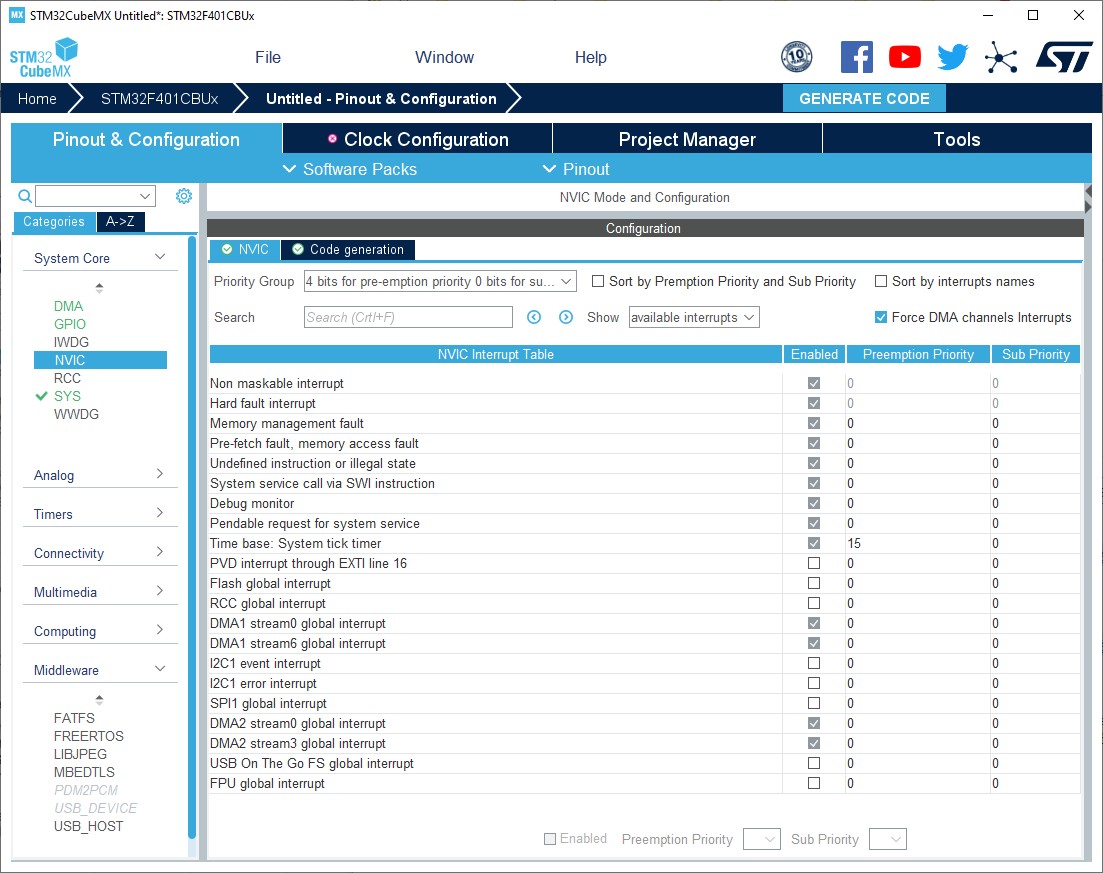Open the Code generation tab
Viewport: 1103px width, 873px height.
(348, 250)
